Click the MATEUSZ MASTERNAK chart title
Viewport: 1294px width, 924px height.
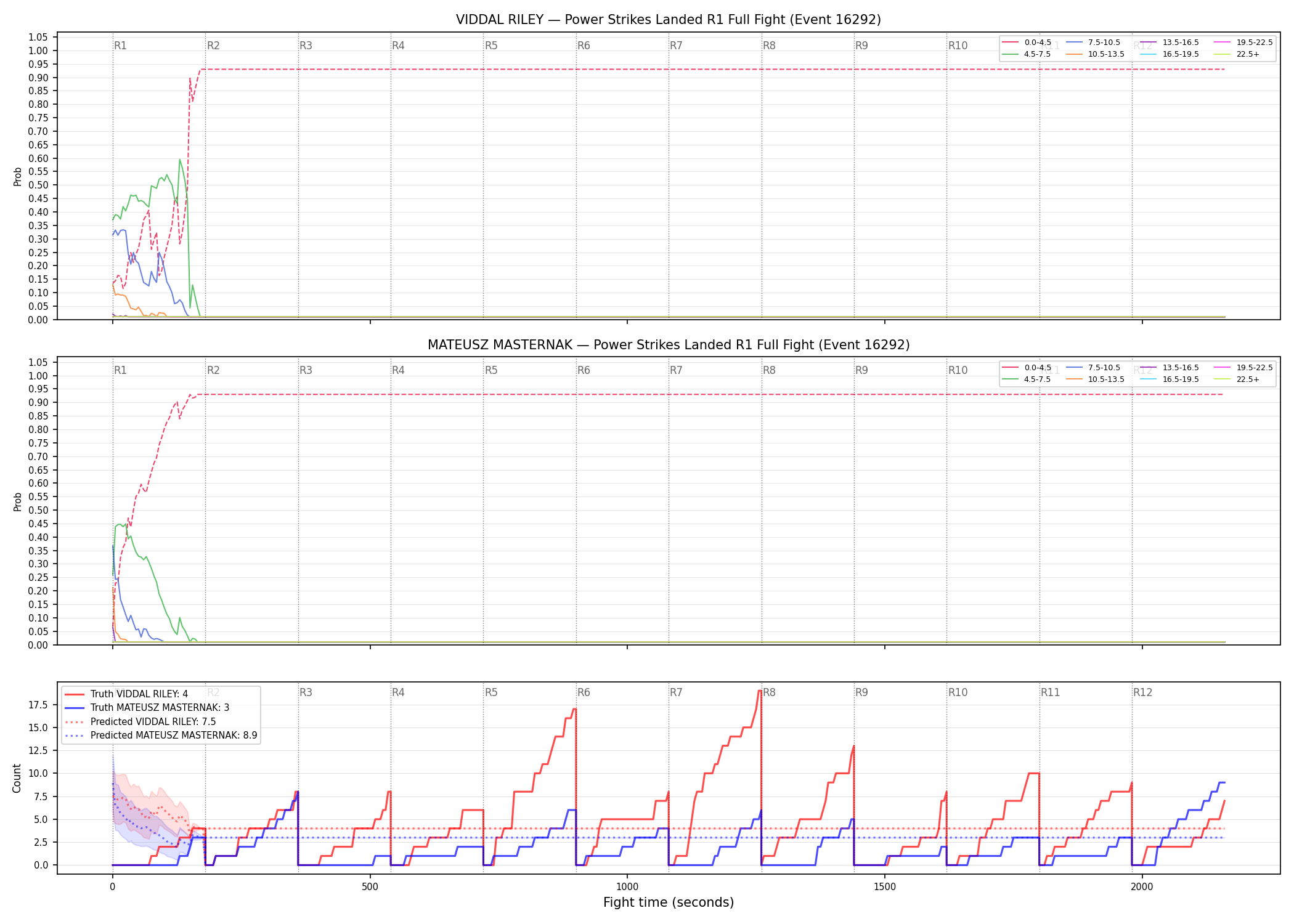669,345
